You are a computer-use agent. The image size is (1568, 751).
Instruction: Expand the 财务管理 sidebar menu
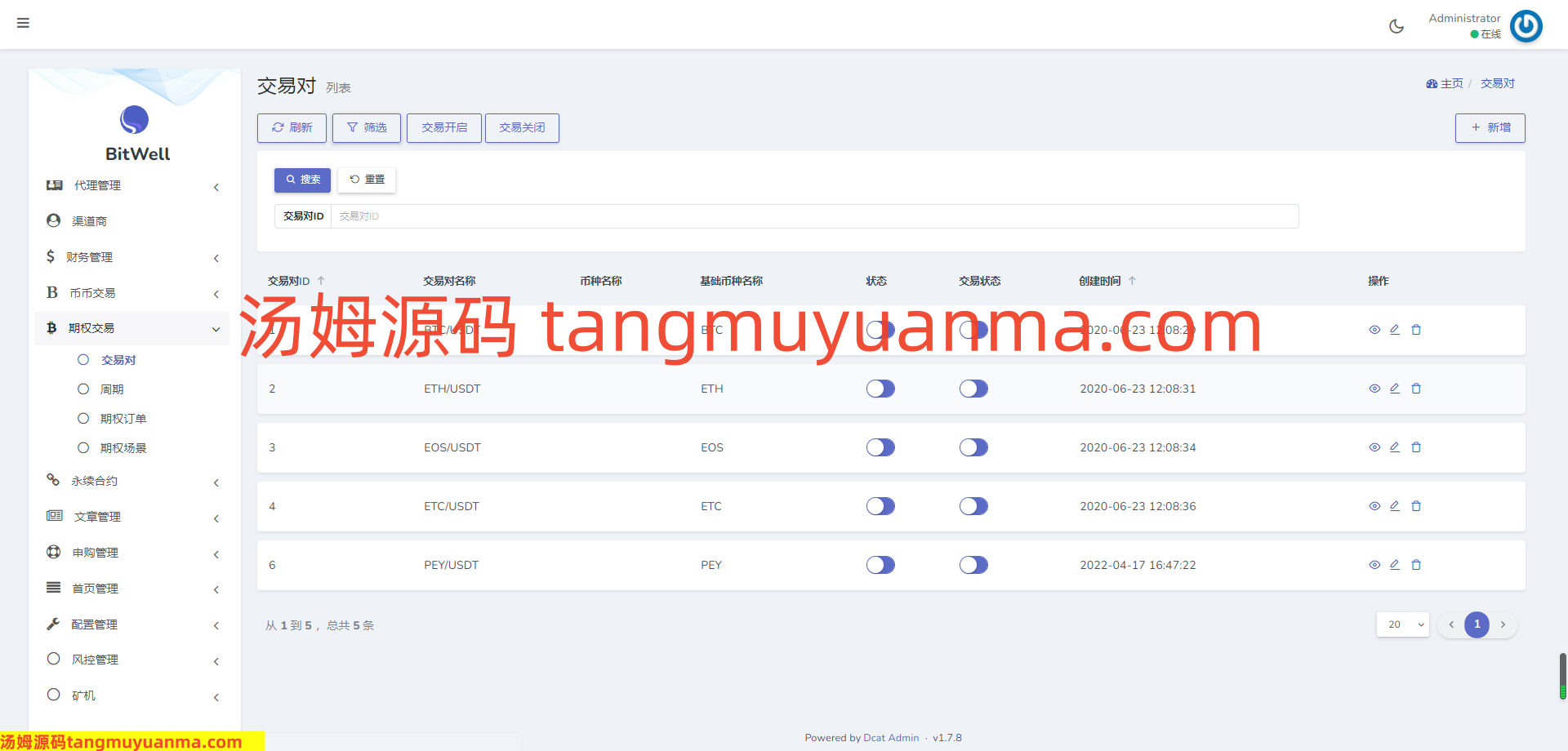(132, 257)
